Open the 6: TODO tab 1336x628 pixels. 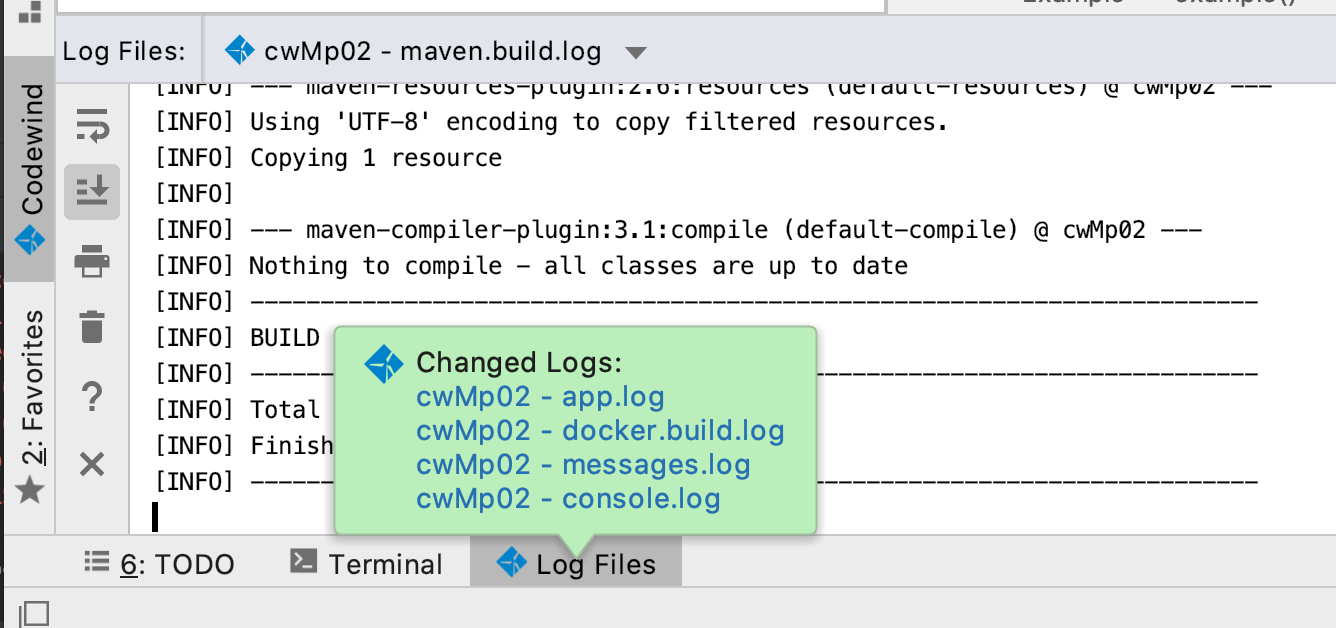[158, 563]
